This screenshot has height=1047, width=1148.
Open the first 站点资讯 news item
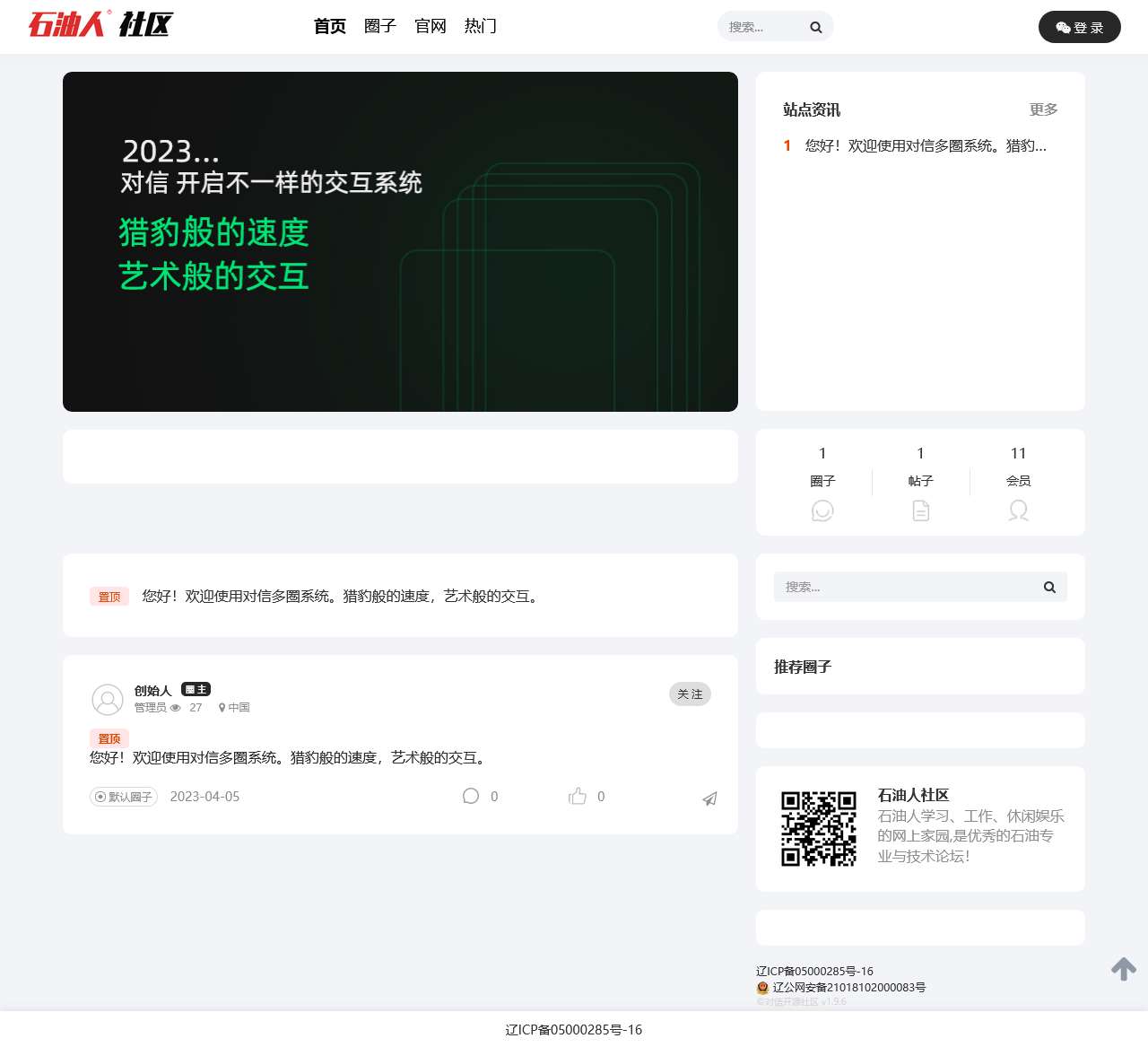pyautogui.click(x=926, y=145)
